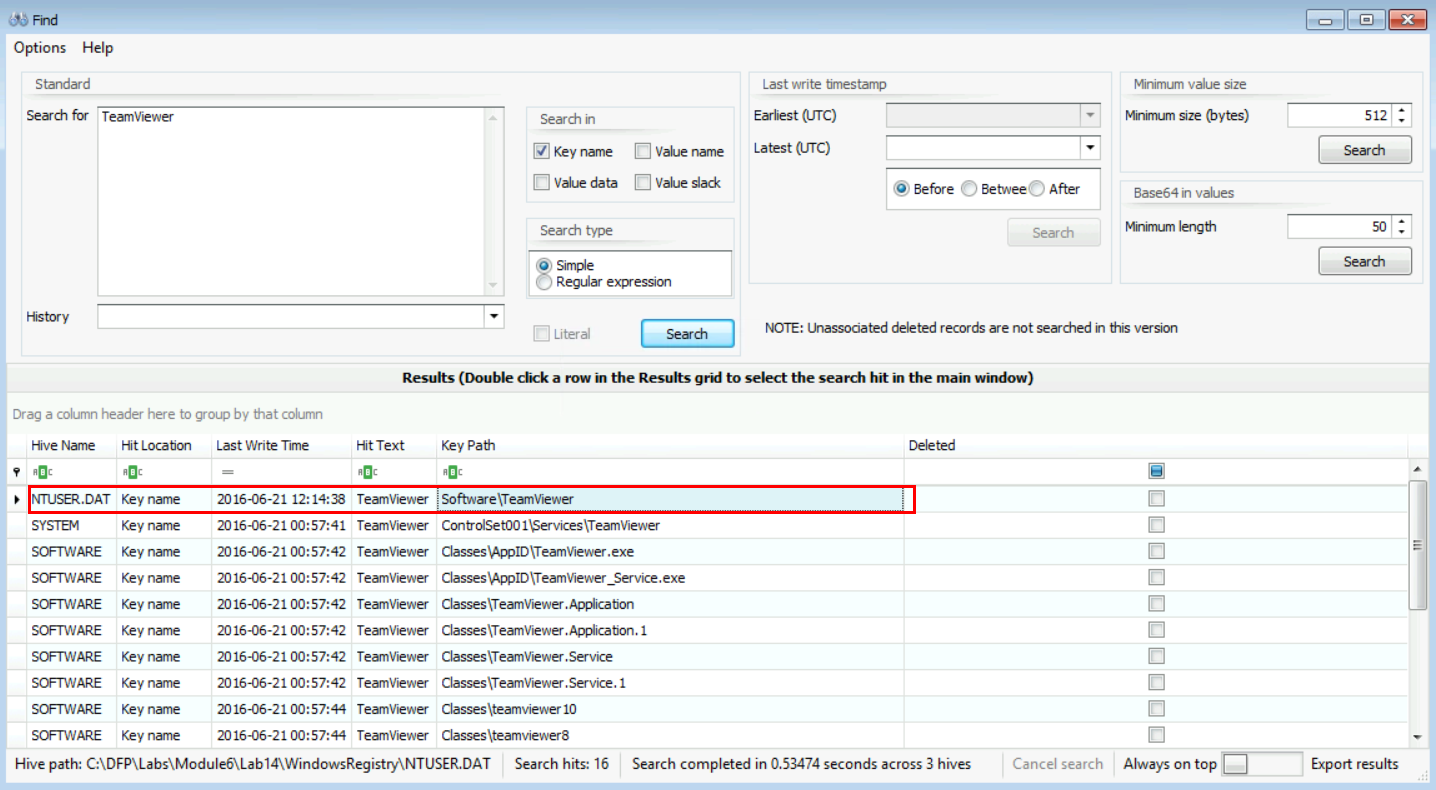The image size is (1436, 790).
Task: Select the Between timestamp radio
Action: pos(969,189)
